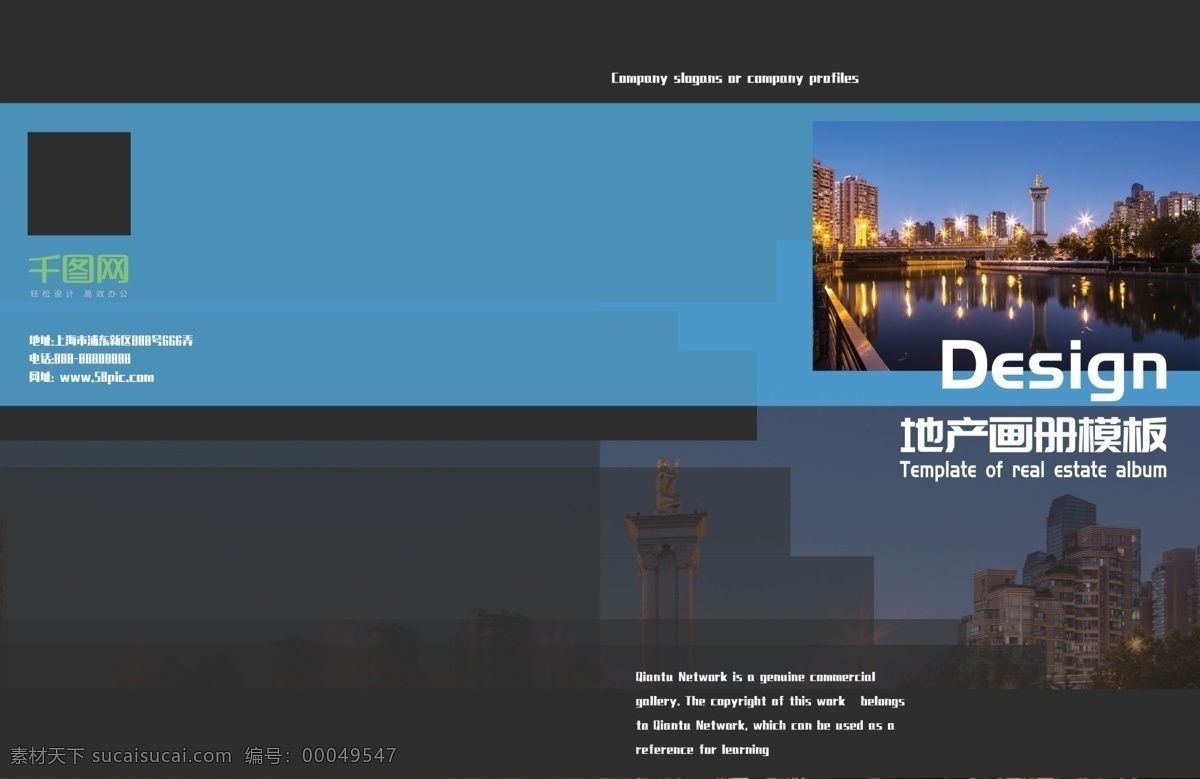Click the text "Company slogans or company profiles"
The height and width of the screenshot is (779, 1200).
[x=735, y=78]
